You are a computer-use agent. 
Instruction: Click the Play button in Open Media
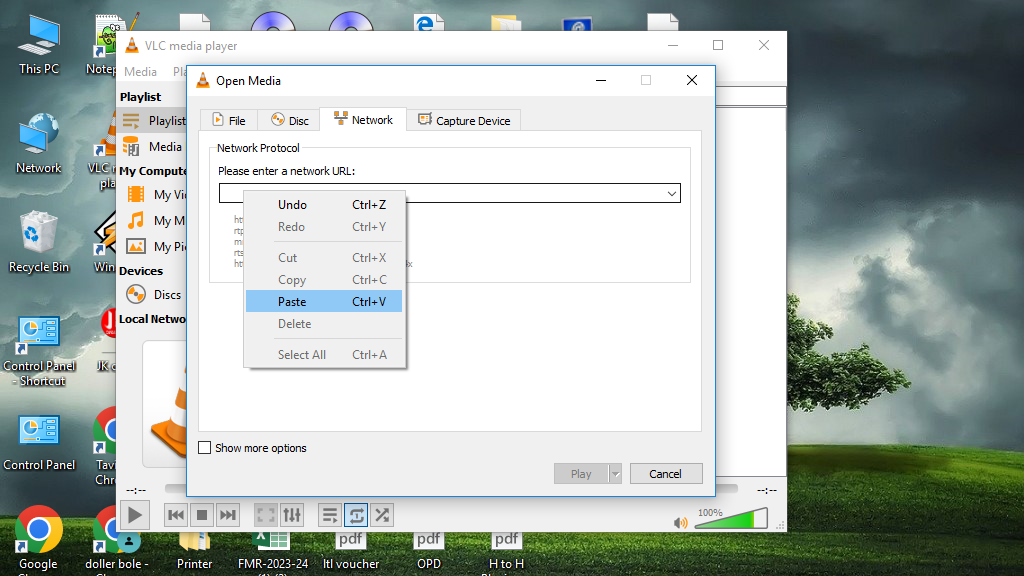[581, 473]
